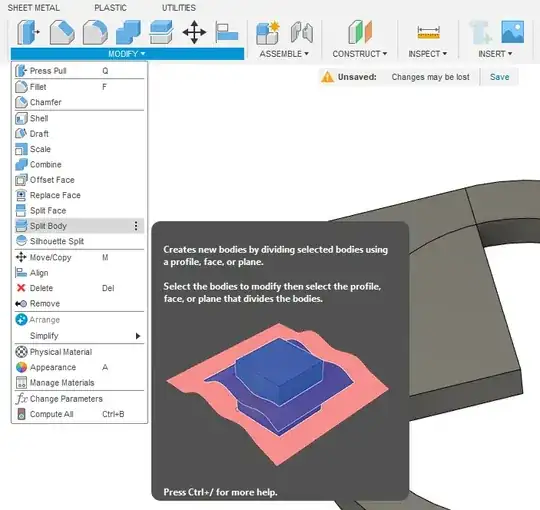The height and width of the screenshot is (510, 540).
Task: Select the Combine toolbar icon
Action: pyautogui.click(x=128, y=32)
